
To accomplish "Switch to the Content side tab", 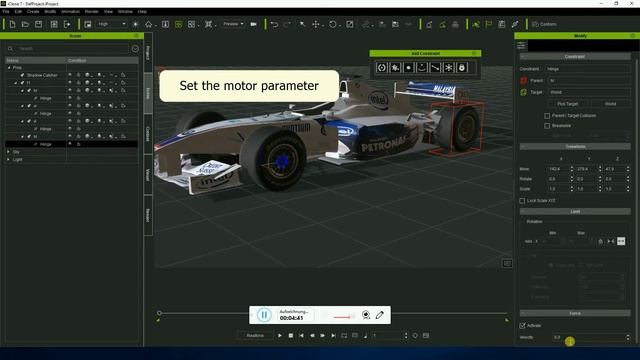I will [x=148, y=134].
